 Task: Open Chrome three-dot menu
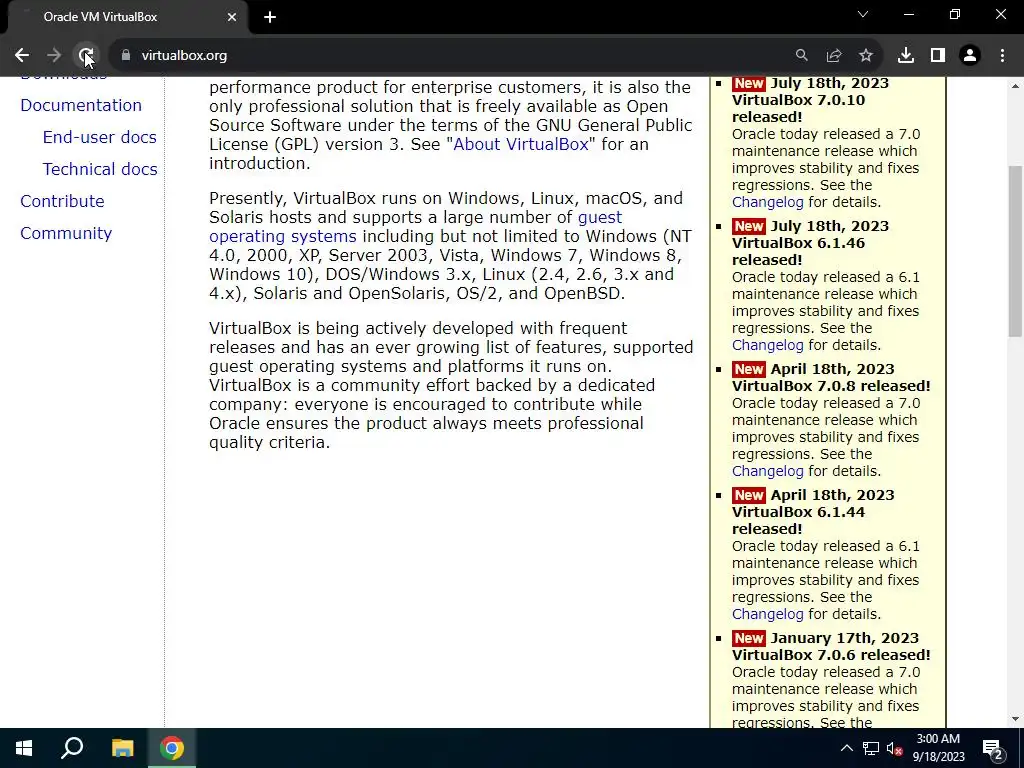(1002, 56)
